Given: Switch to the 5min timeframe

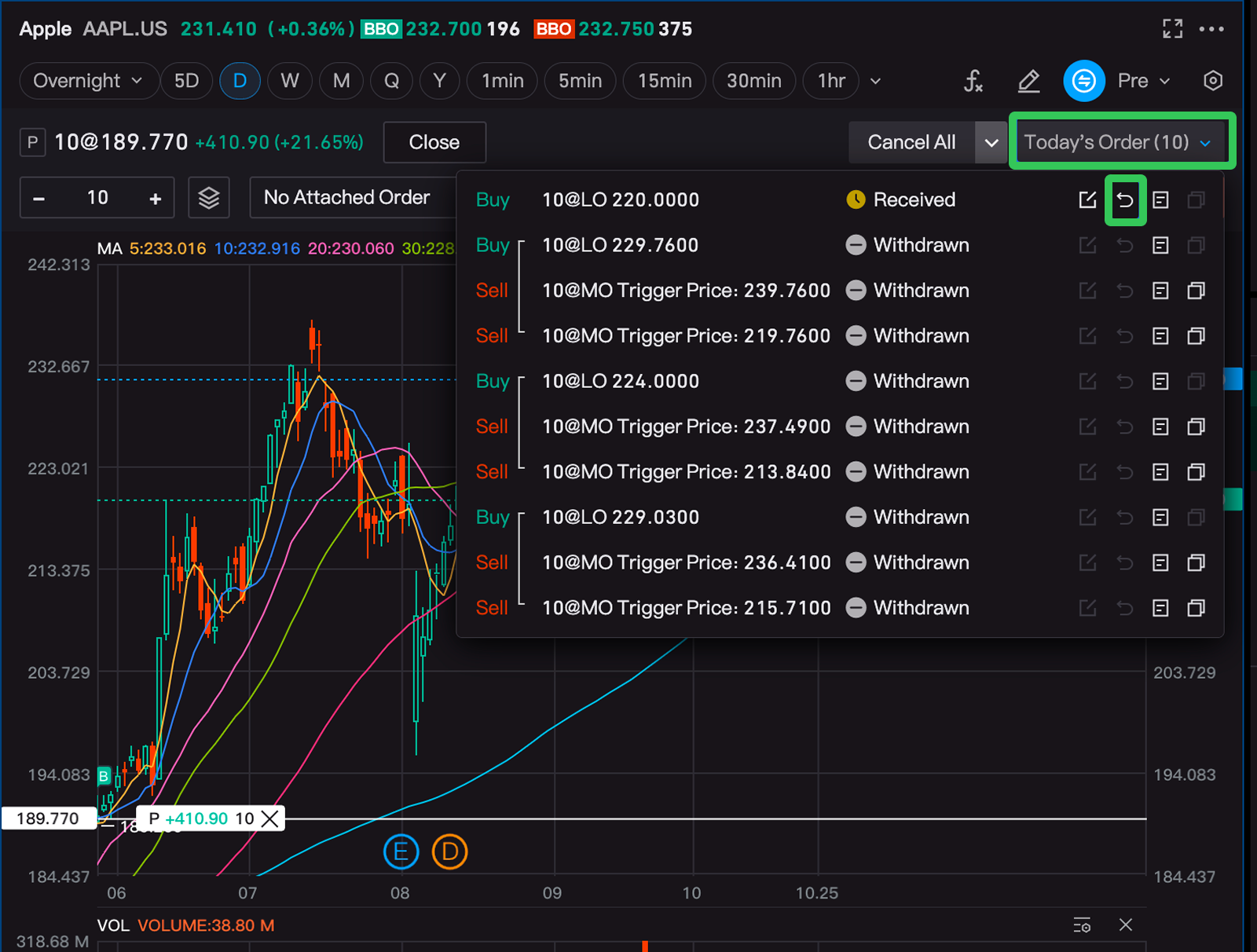Looking at the screenshot, I should pyautogui.click(x=580, y=81).
